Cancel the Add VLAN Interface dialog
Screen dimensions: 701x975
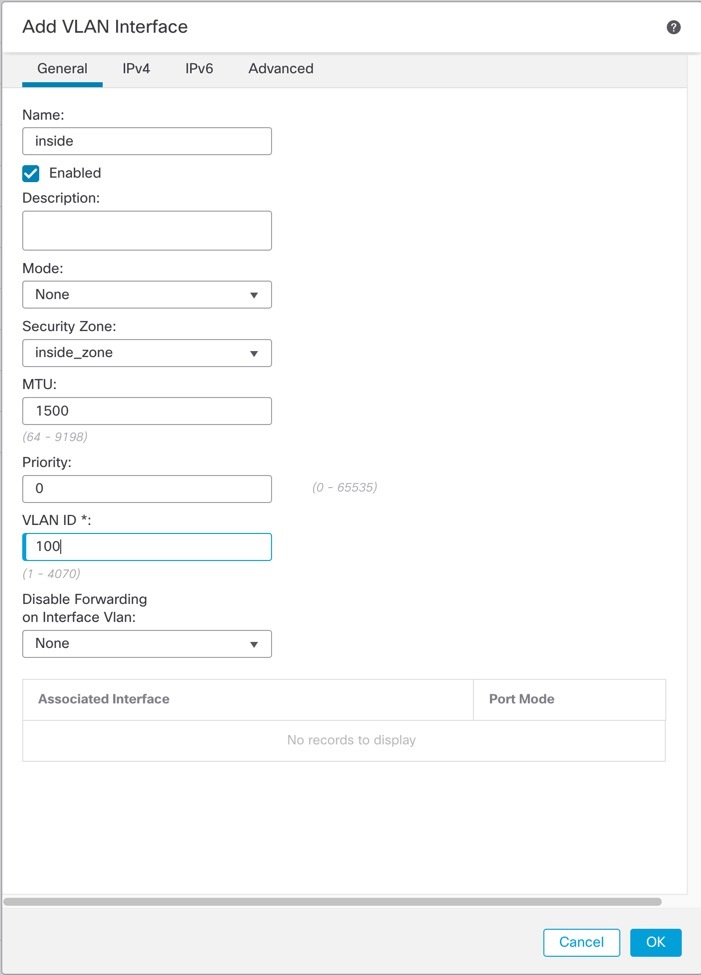pos(581,942)
